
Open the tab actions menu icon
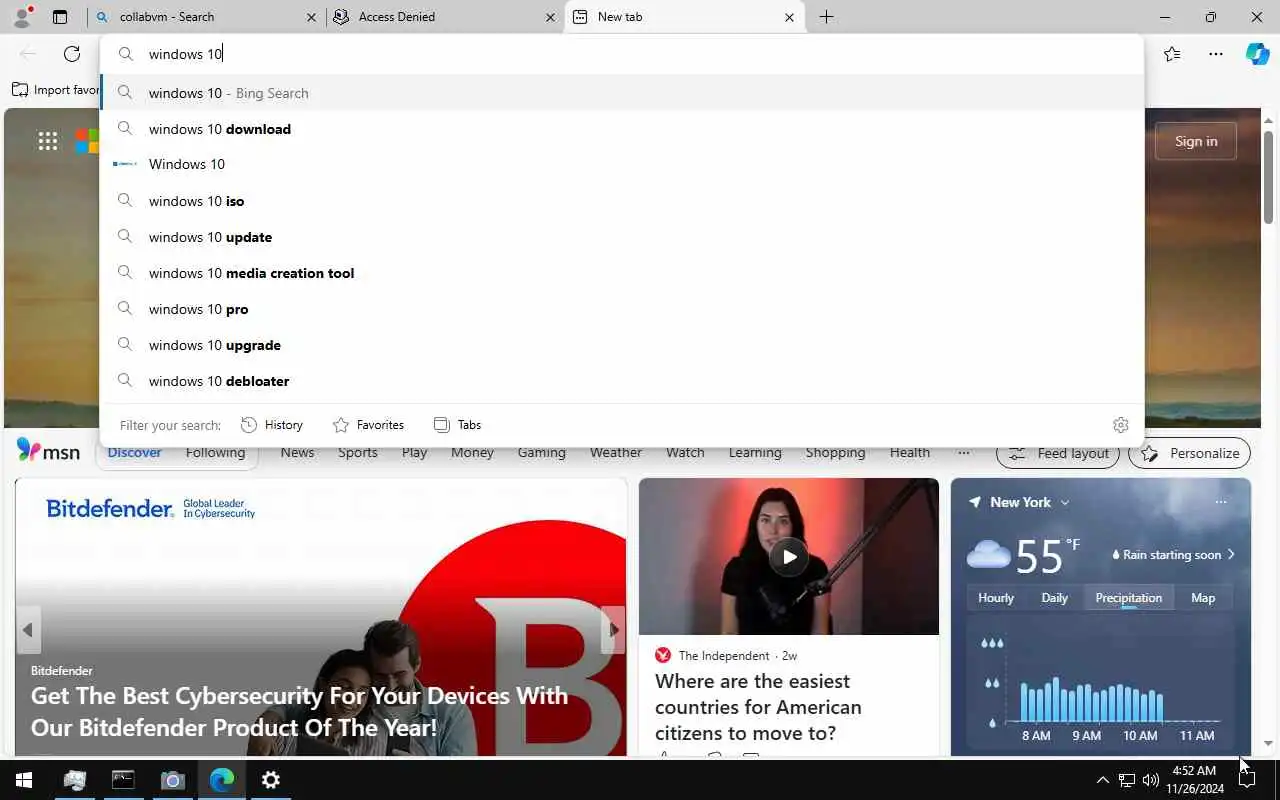pos(60,17)
